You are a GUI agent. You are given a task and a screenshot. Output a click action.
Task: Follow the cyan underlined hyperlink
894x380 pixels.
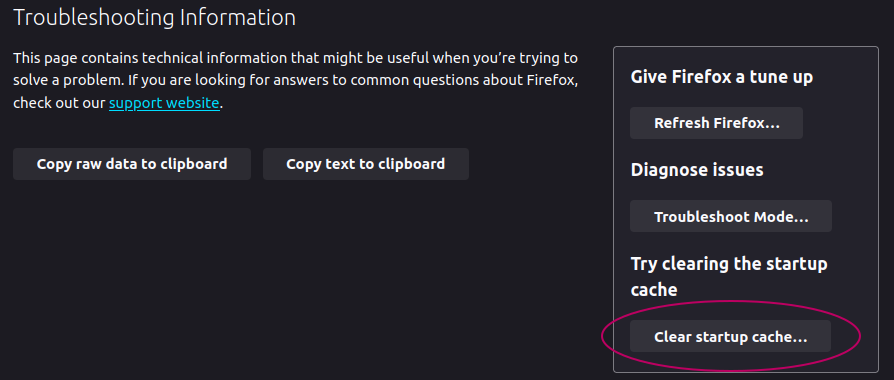coord(164,103)
